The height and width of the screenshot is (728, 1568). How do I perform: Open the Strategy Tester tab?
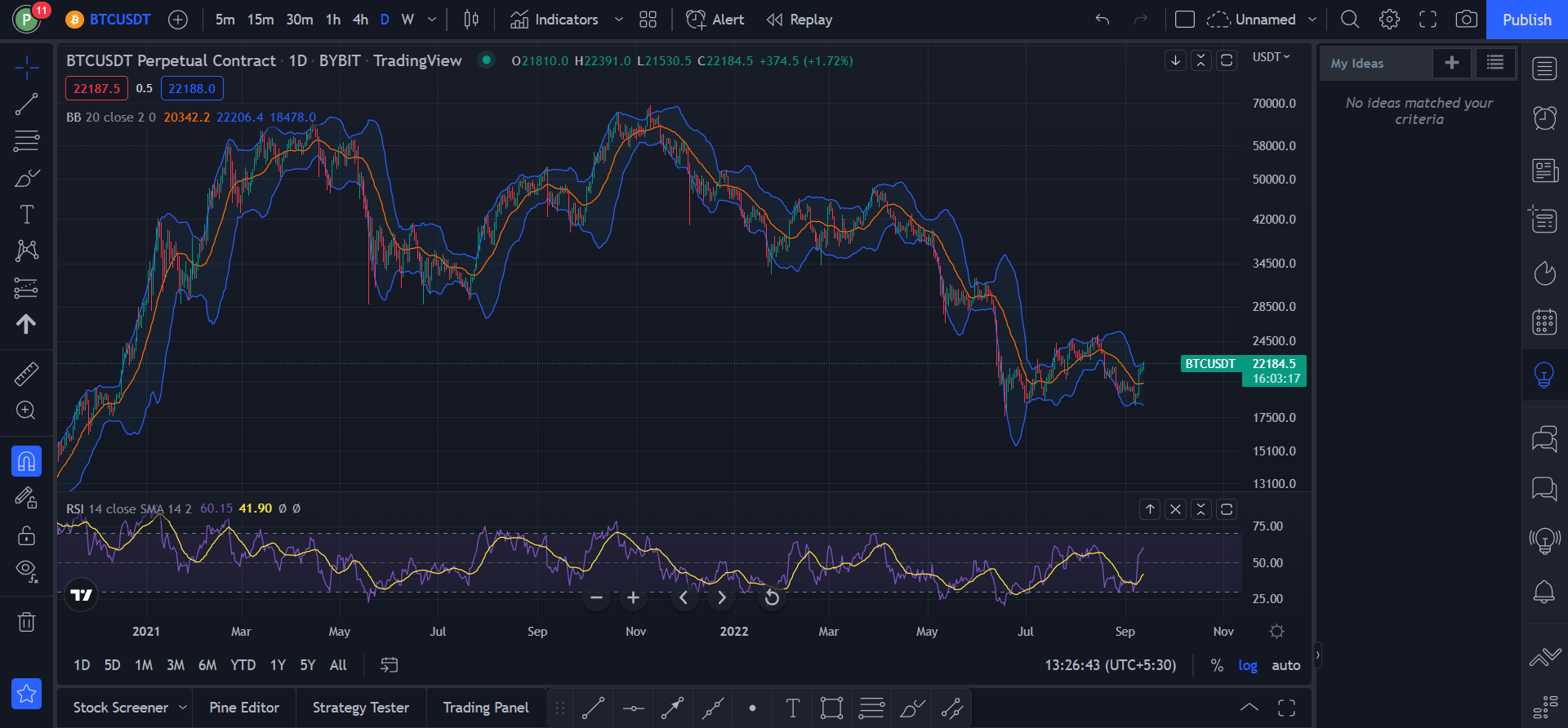[x=361, y=708]
